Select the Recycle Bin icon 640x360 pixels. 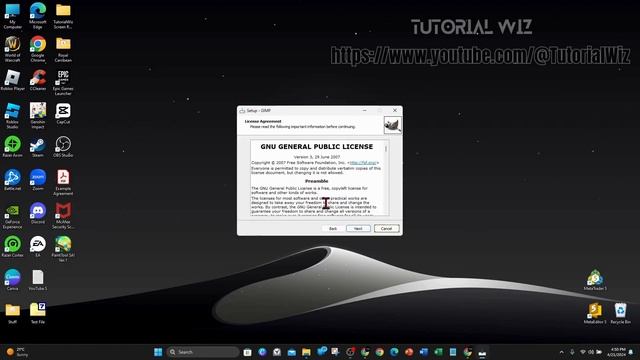tap(620, 313)
